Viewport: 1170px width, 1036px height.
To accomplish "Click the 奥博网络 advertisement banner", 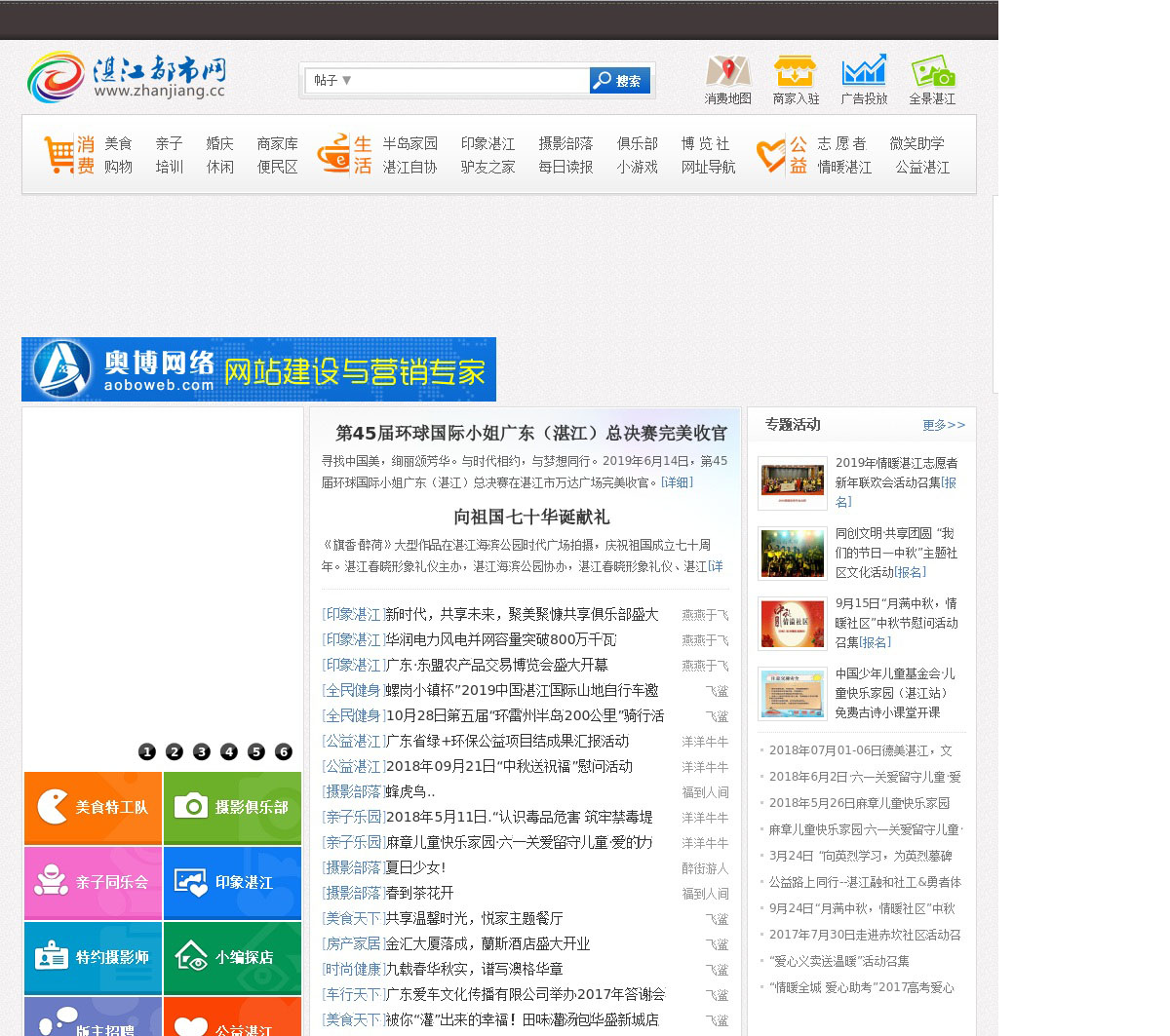I will 258,369.
